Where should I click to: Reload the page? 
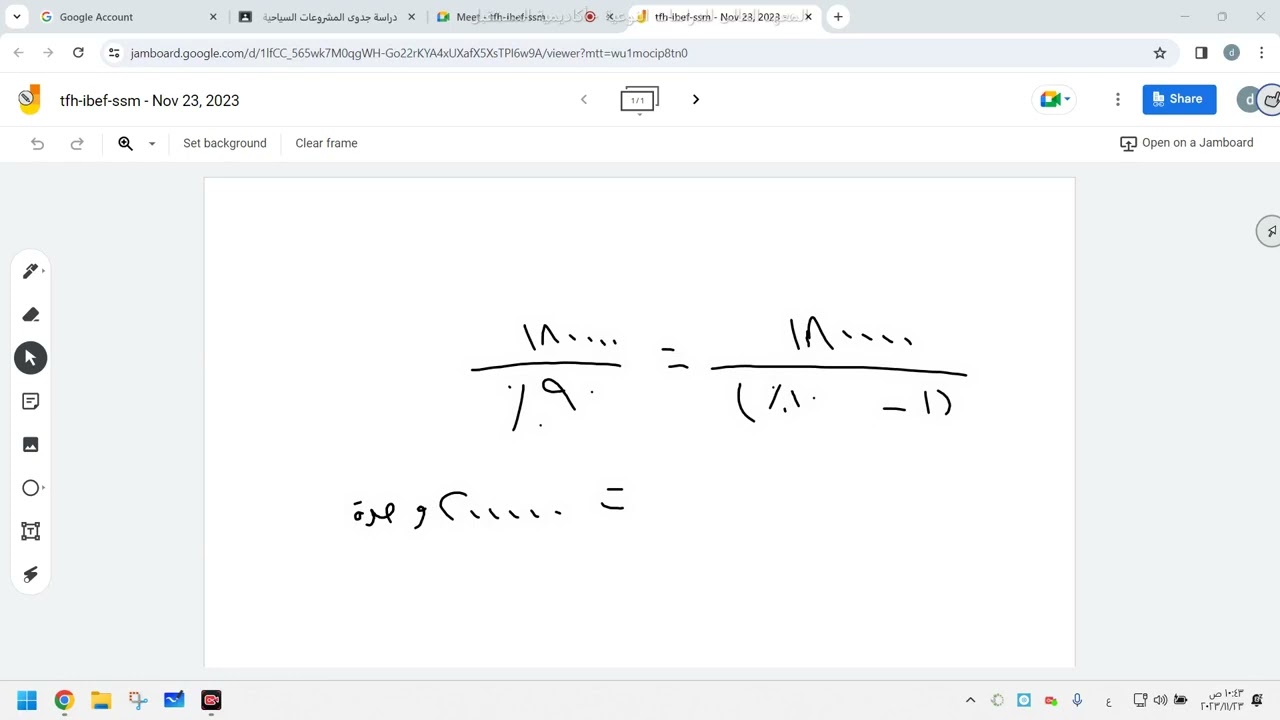tap(78, 53)
